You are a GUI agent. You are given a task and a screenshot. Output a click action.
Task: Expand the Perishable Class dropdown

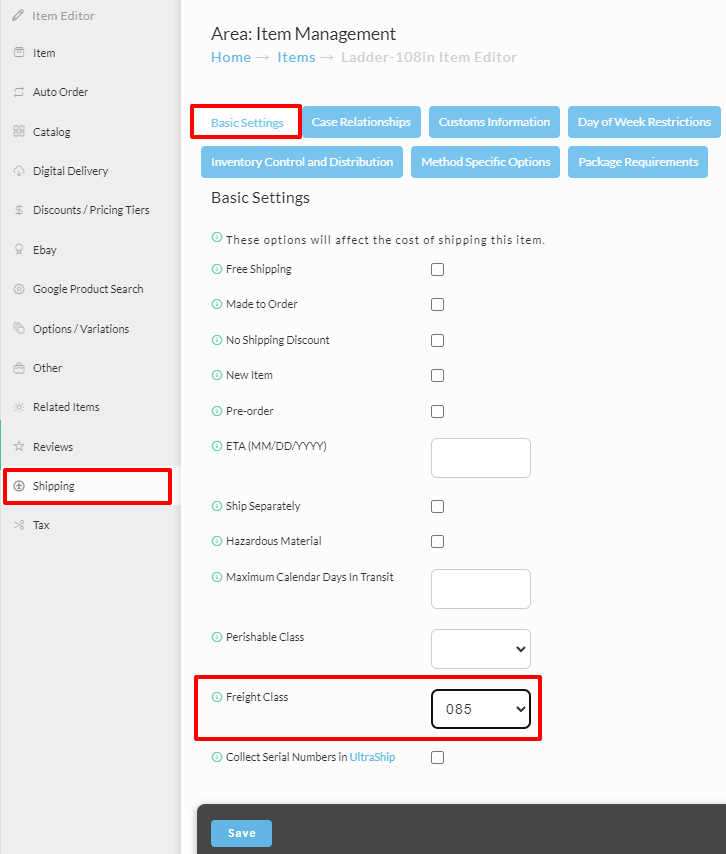[481, 649]
